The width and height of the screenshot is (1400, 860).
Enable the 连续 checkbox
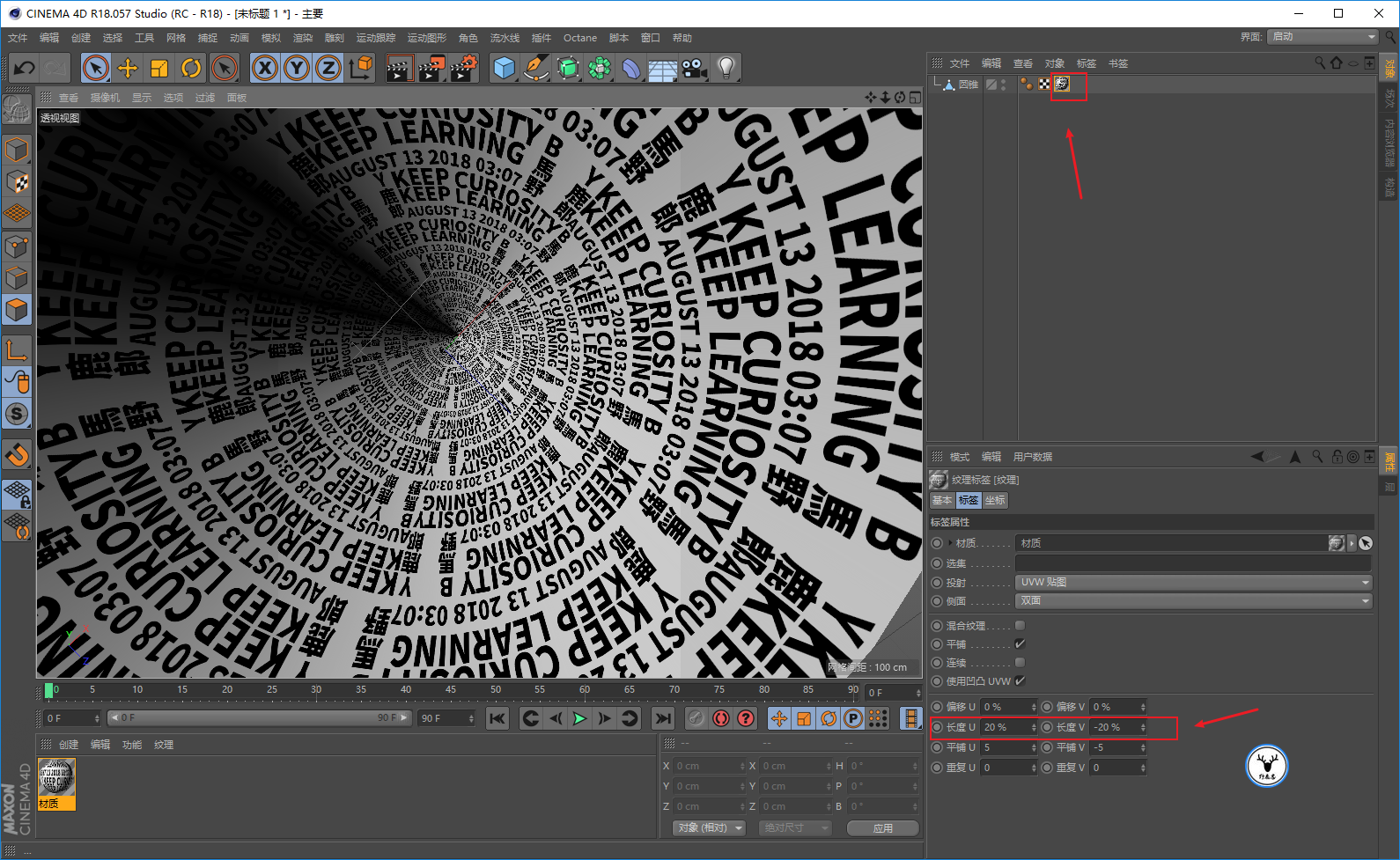[x=1020, y=662]
